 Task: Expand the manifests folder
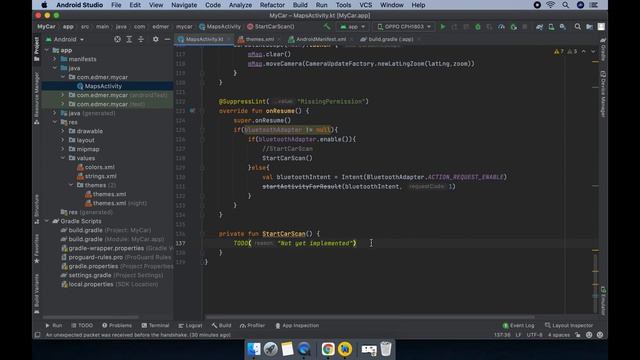click(x=55, y=59)
